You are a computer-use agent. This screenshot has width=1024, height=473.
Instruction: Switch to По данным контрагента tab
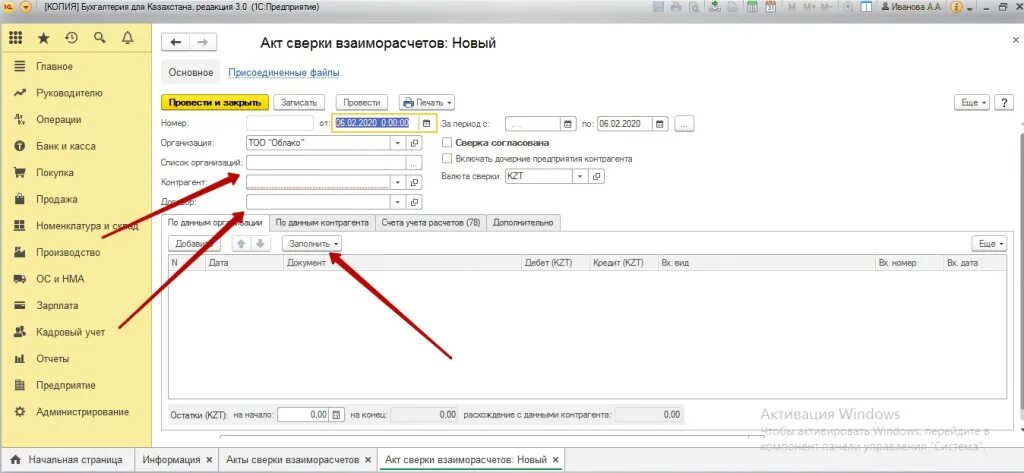point(323,223)
